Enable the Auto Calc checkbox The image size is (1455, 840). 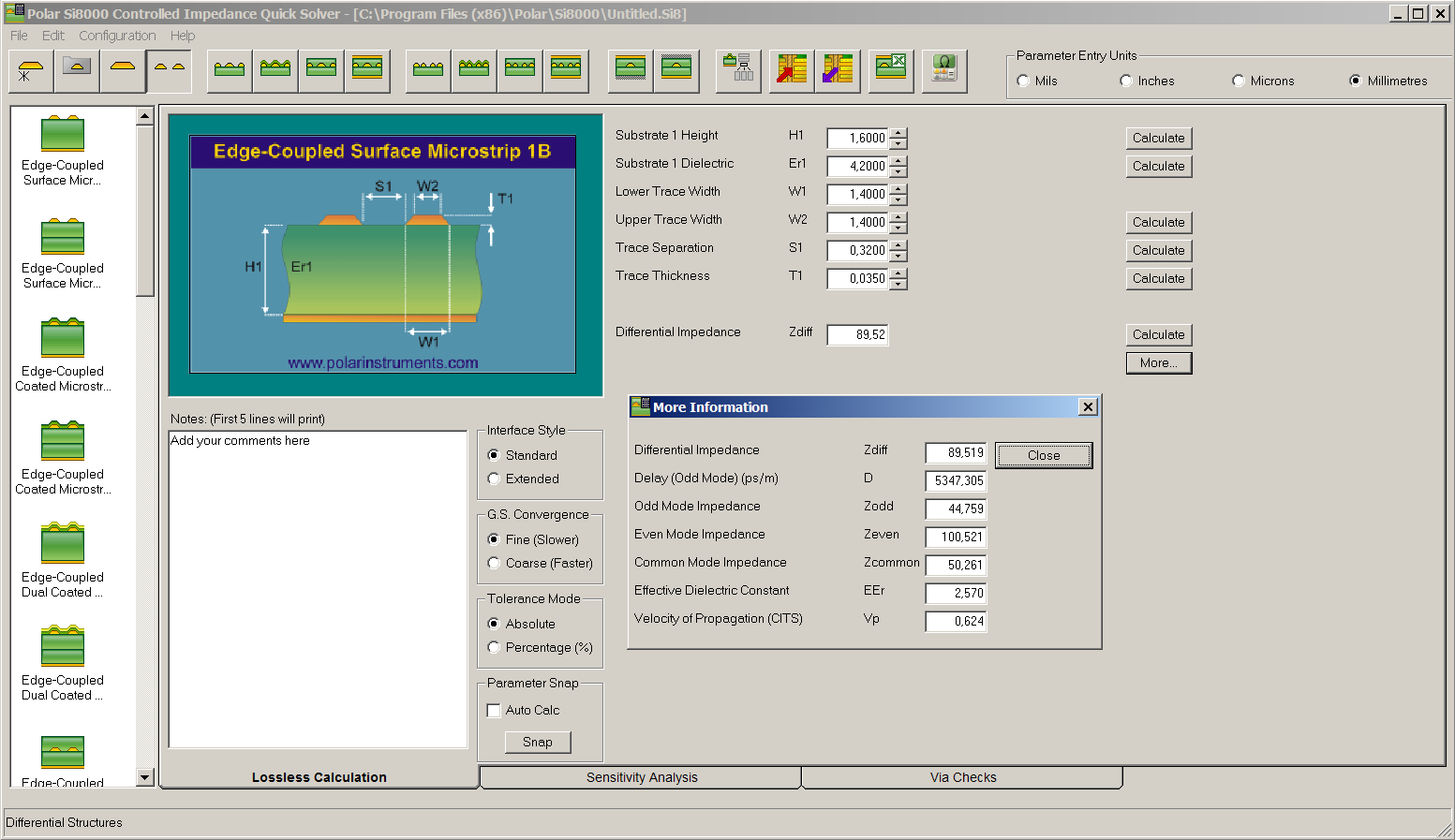click(x=494, y=711)
